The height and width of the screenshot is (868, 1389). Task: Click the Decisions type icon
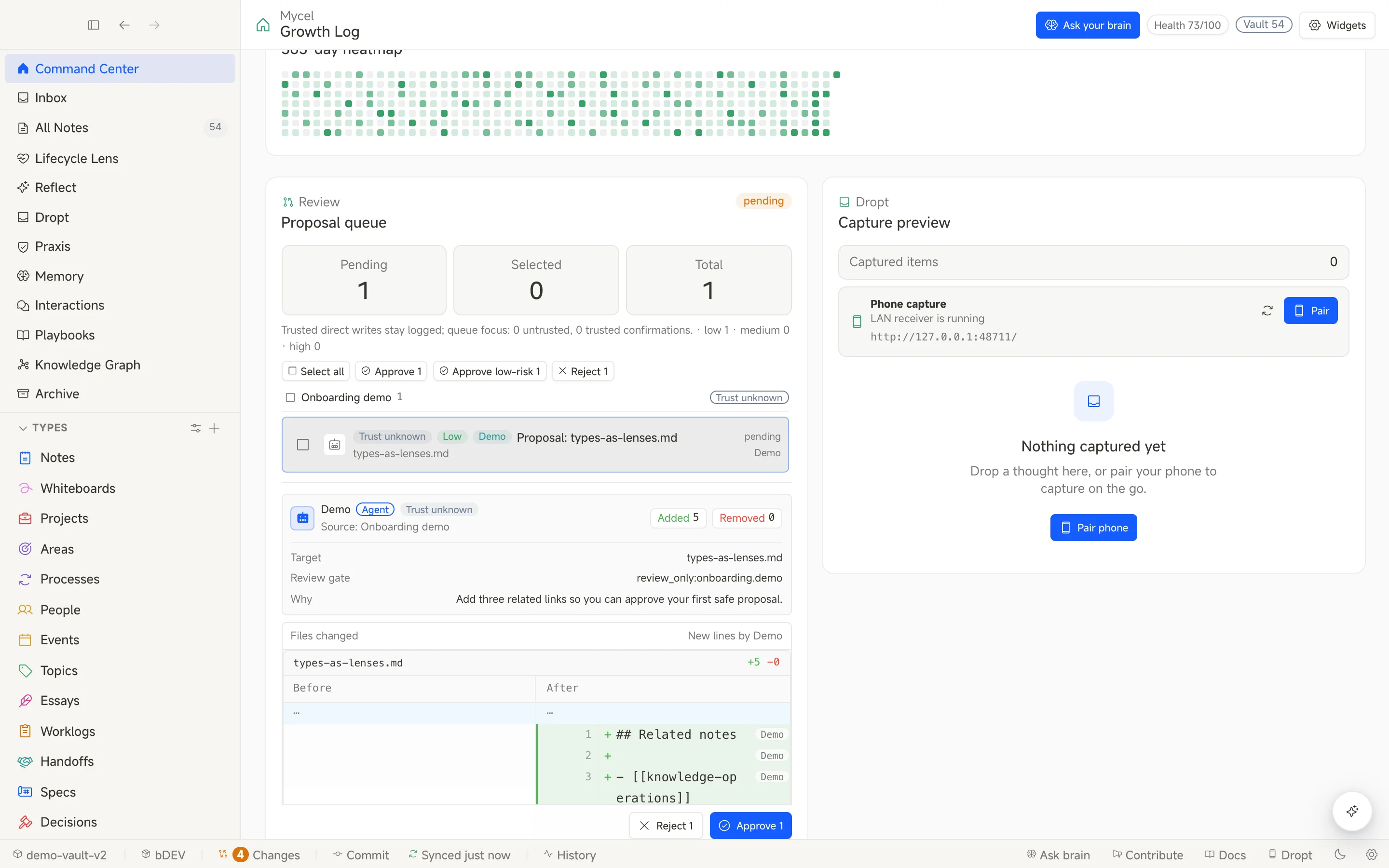(x=25, y=822)
